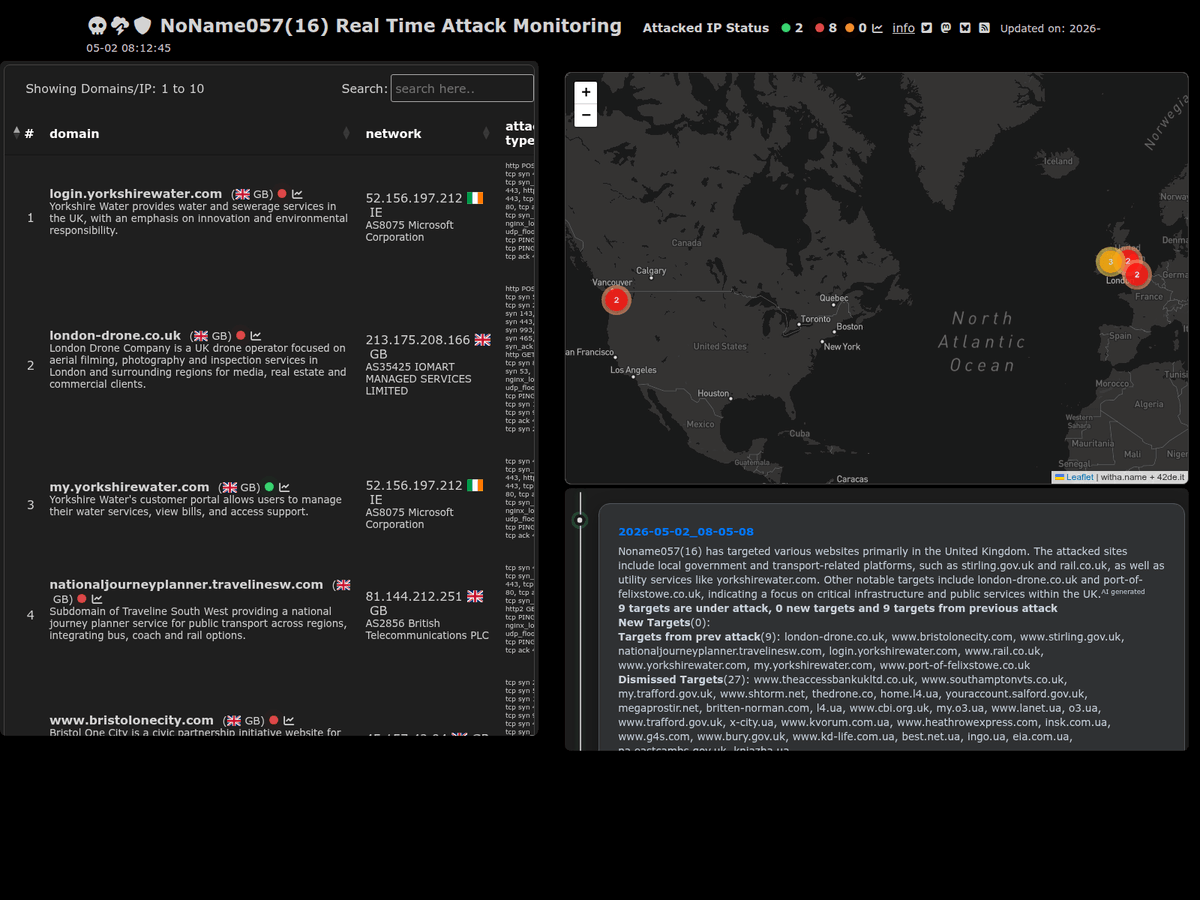Screen dimensions: 1200x900
Task: Open the RSS feed icon in header
Action: pos(984,28)
